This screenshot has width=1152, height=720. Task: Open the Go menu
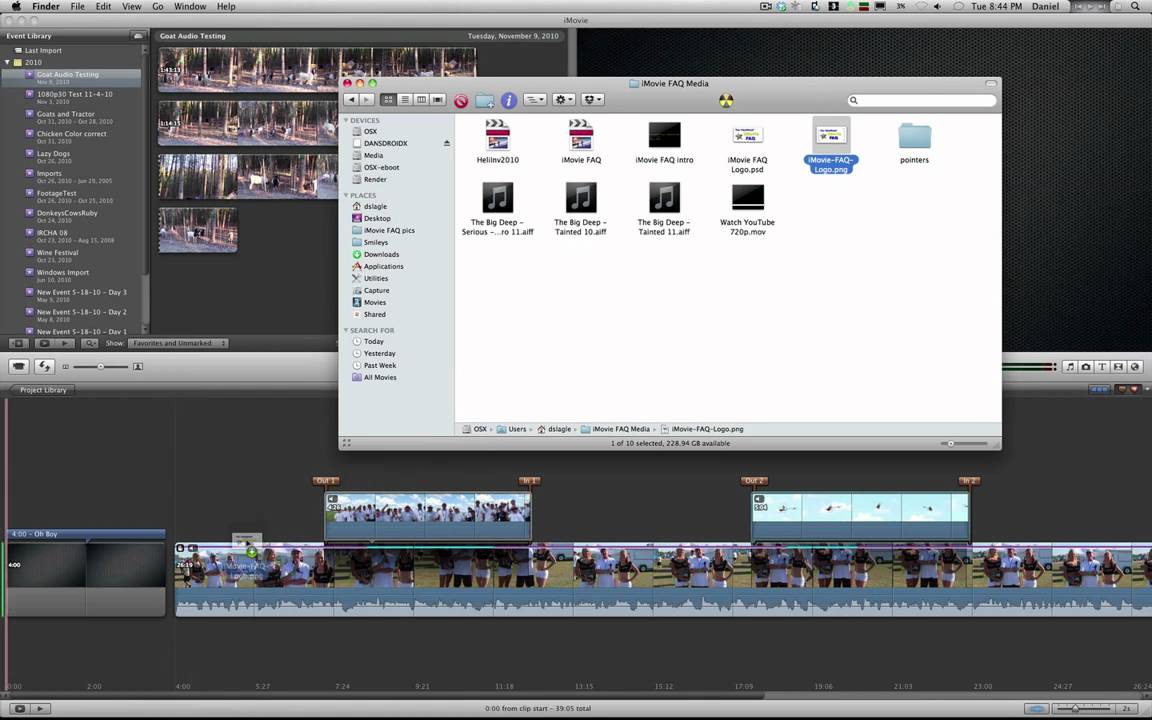click(x=157, y=6)
